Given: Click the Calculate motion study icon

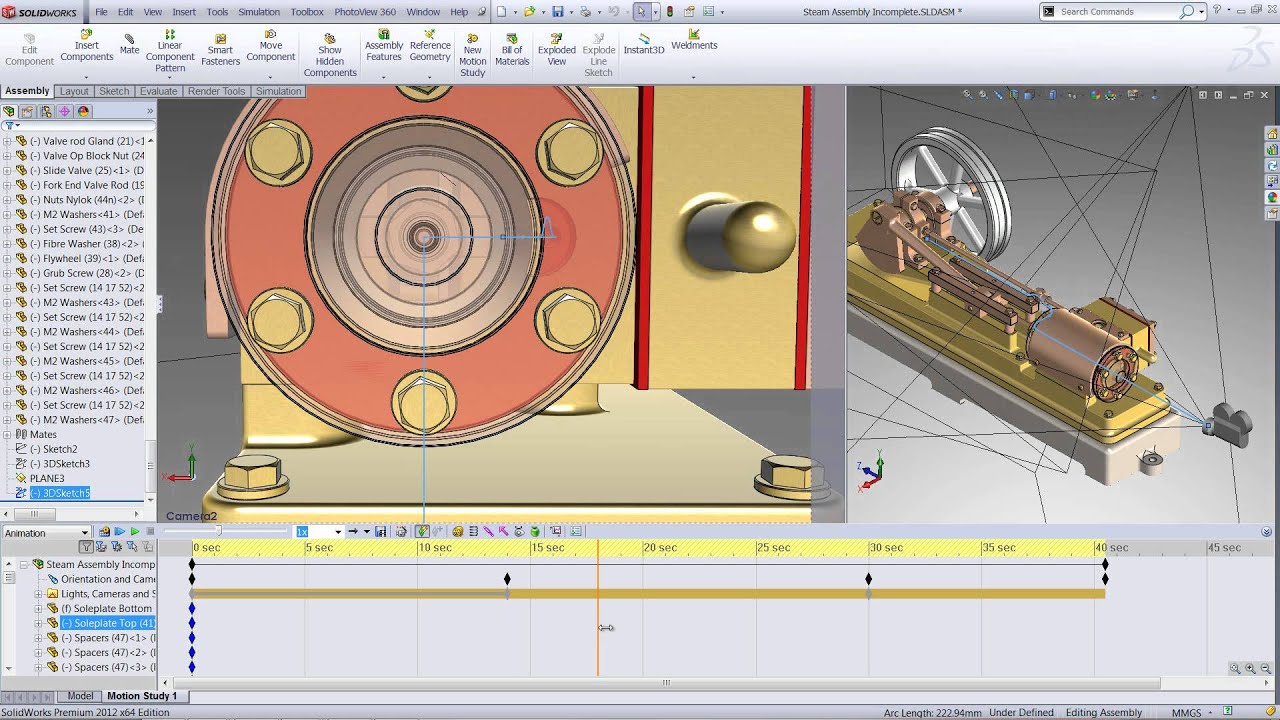Looking at the screenshot, I should [103, 532].
